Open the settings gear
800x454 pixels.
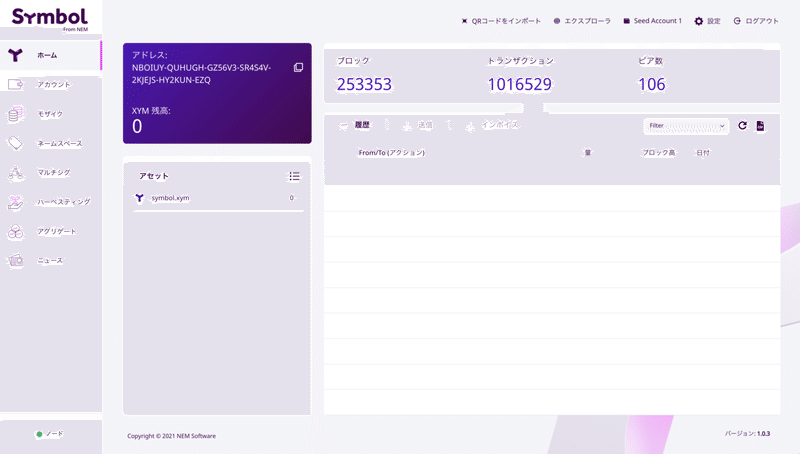[699, 21]
